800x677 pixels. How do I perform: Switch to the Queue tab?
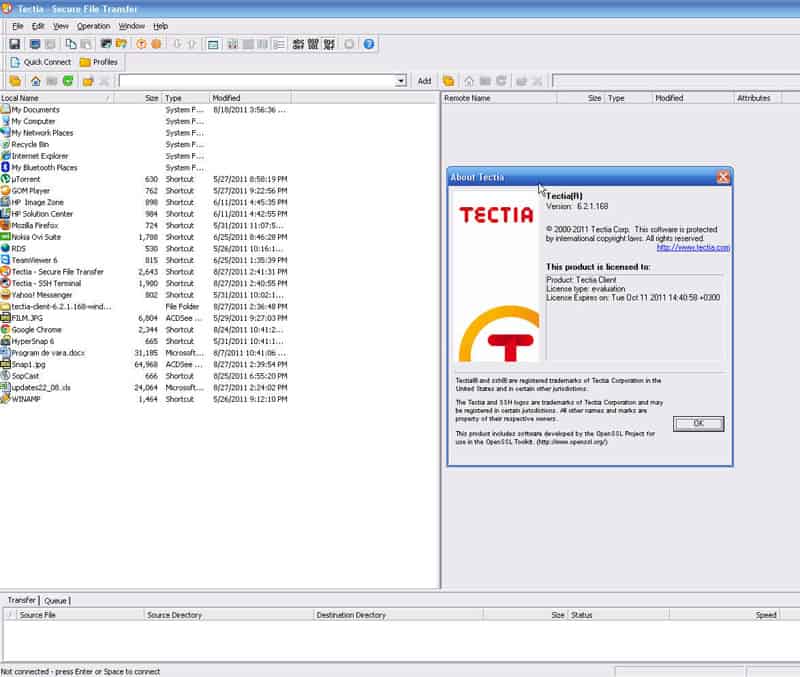pos(56,600)
